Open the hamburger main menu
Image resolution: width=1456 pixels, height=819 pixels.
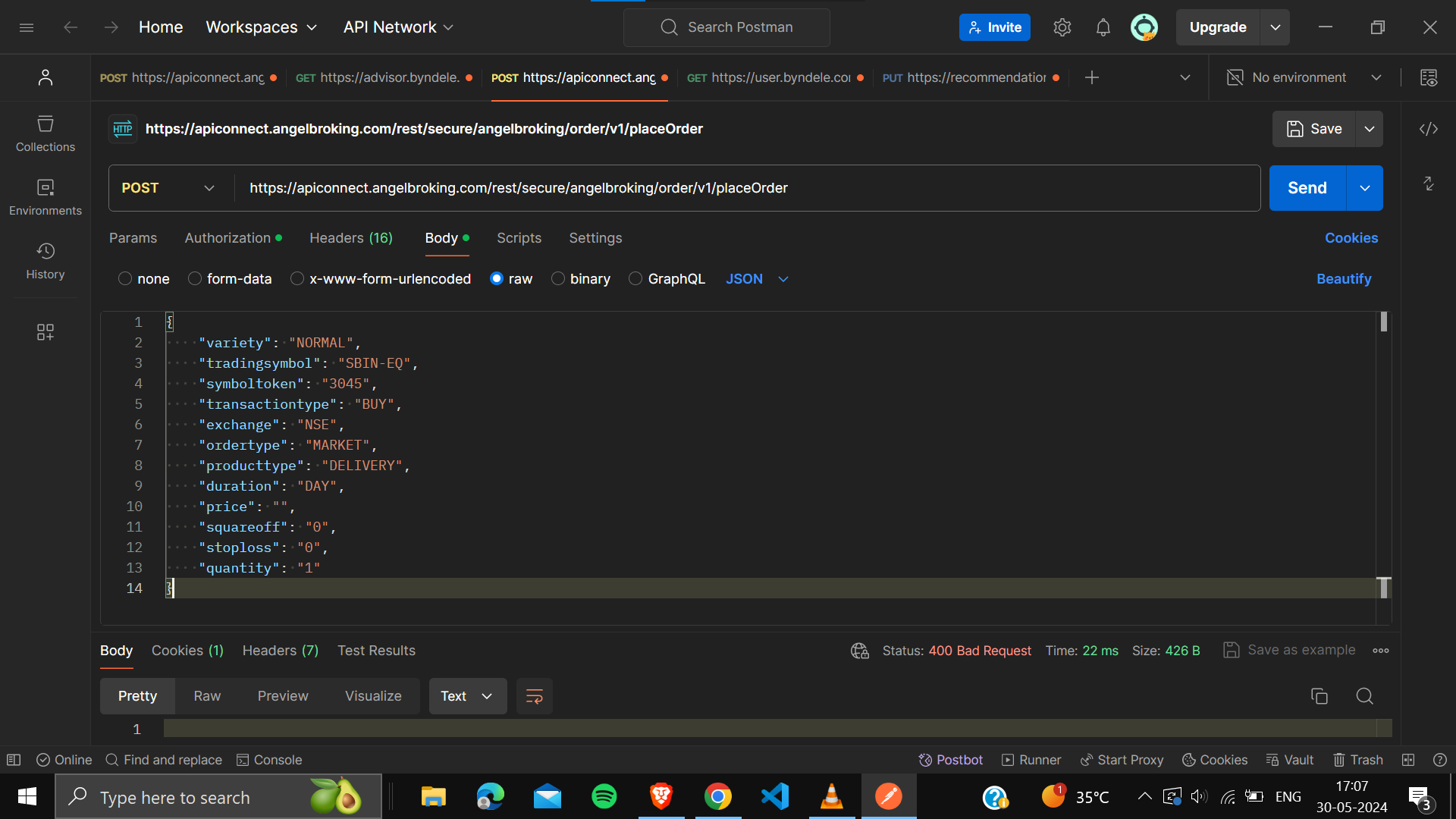(x=27, y=27)
